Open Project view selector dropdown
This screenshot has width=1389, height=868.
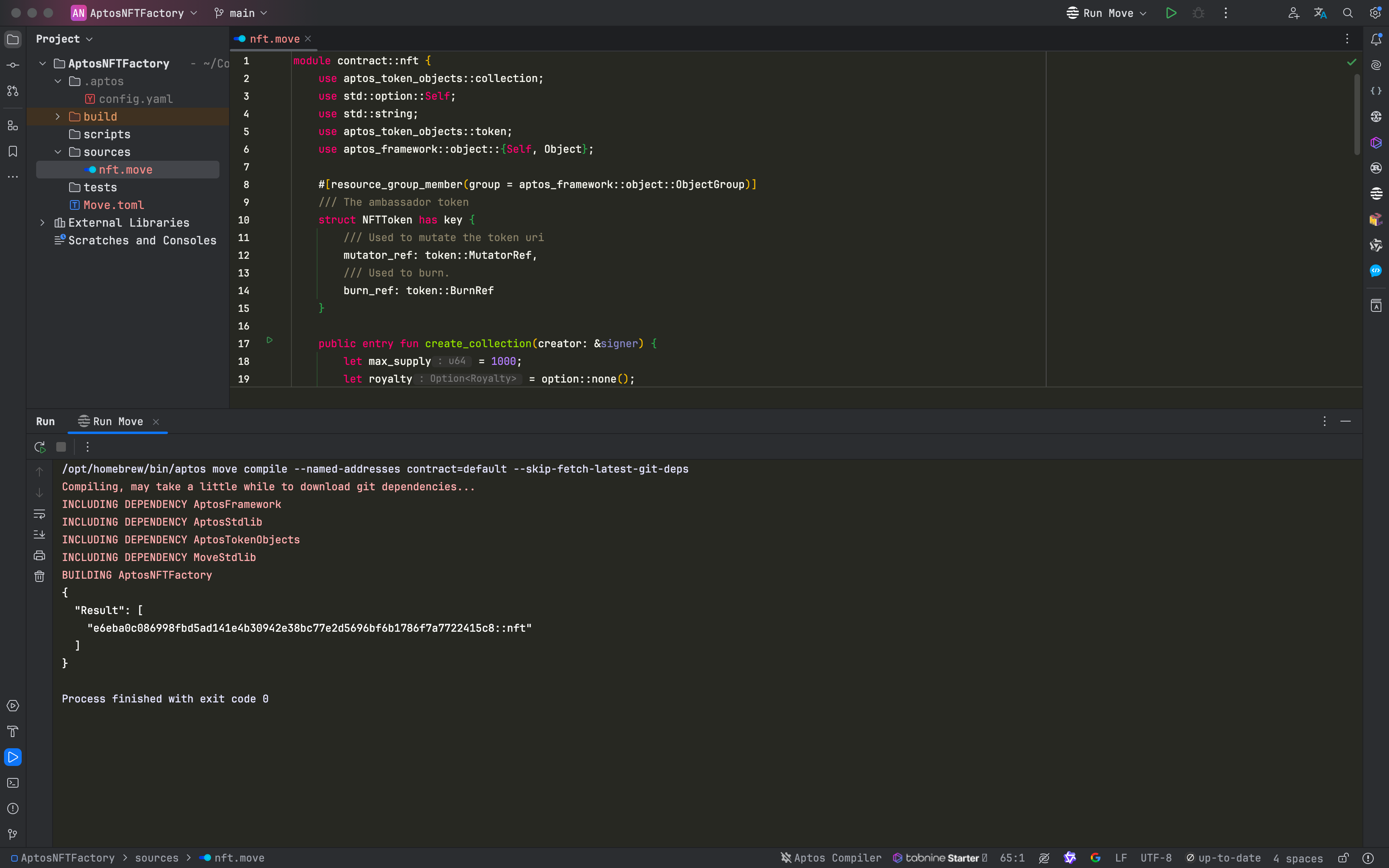point(64,39)
